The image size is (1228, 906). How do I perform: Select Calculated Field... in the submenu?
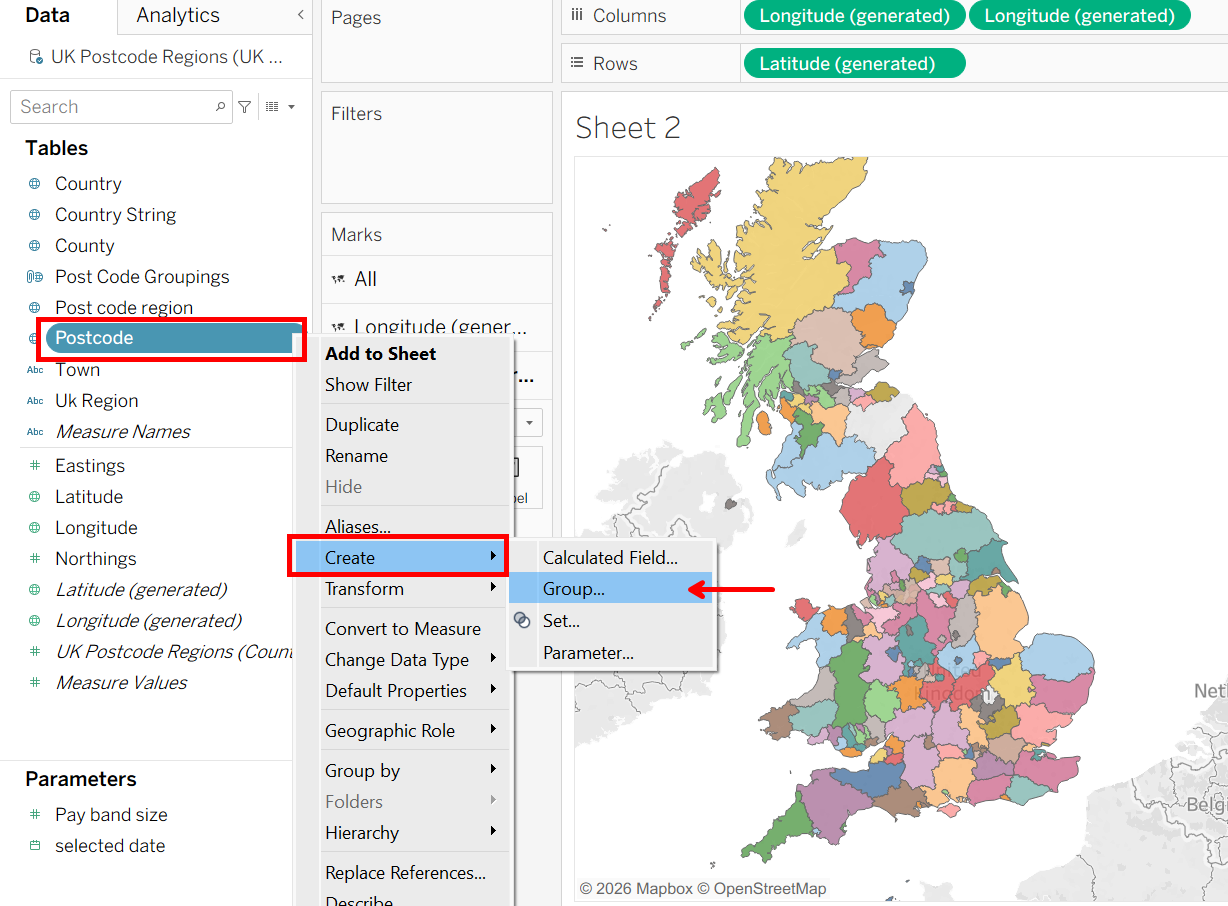(x=610, y=558)
